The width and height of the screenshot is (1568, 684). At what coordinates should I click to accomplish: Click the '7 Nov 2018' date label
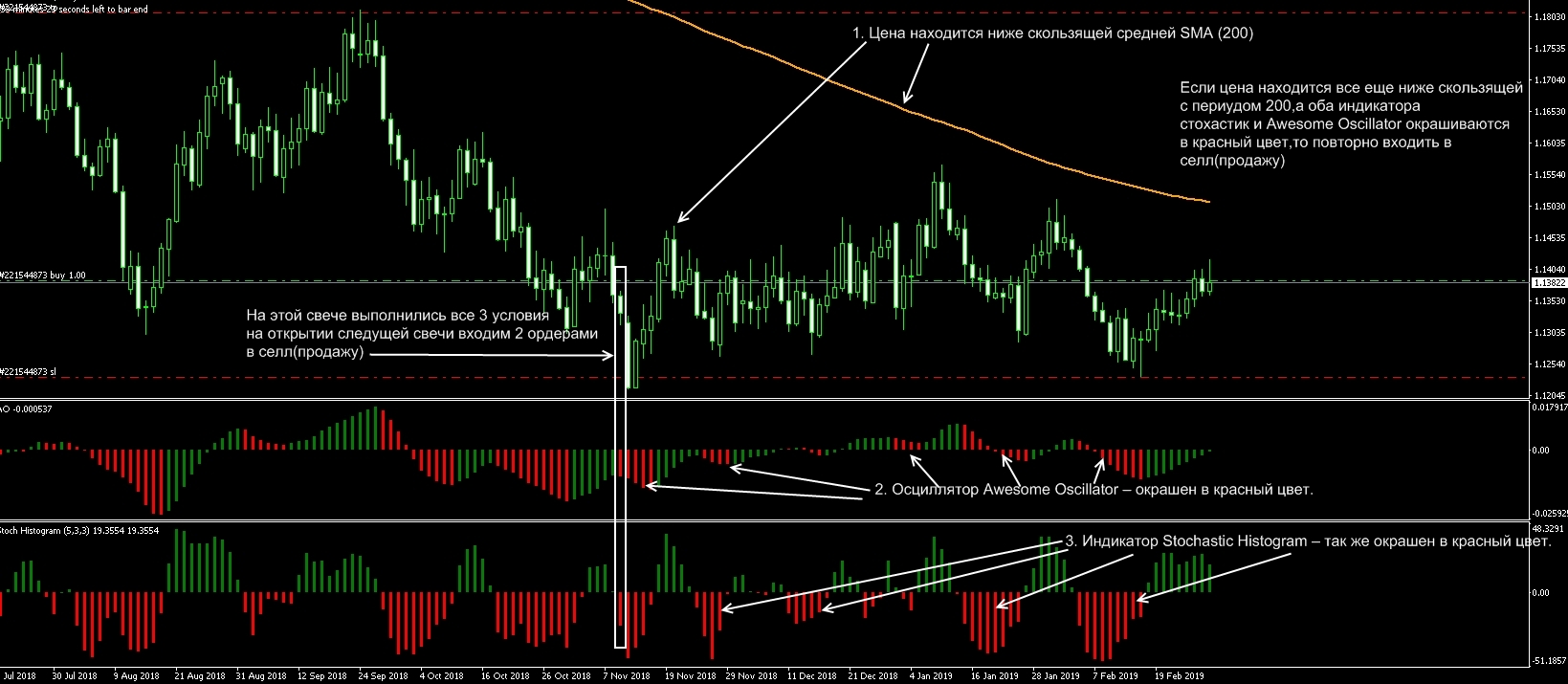click(x=627, y=676)
